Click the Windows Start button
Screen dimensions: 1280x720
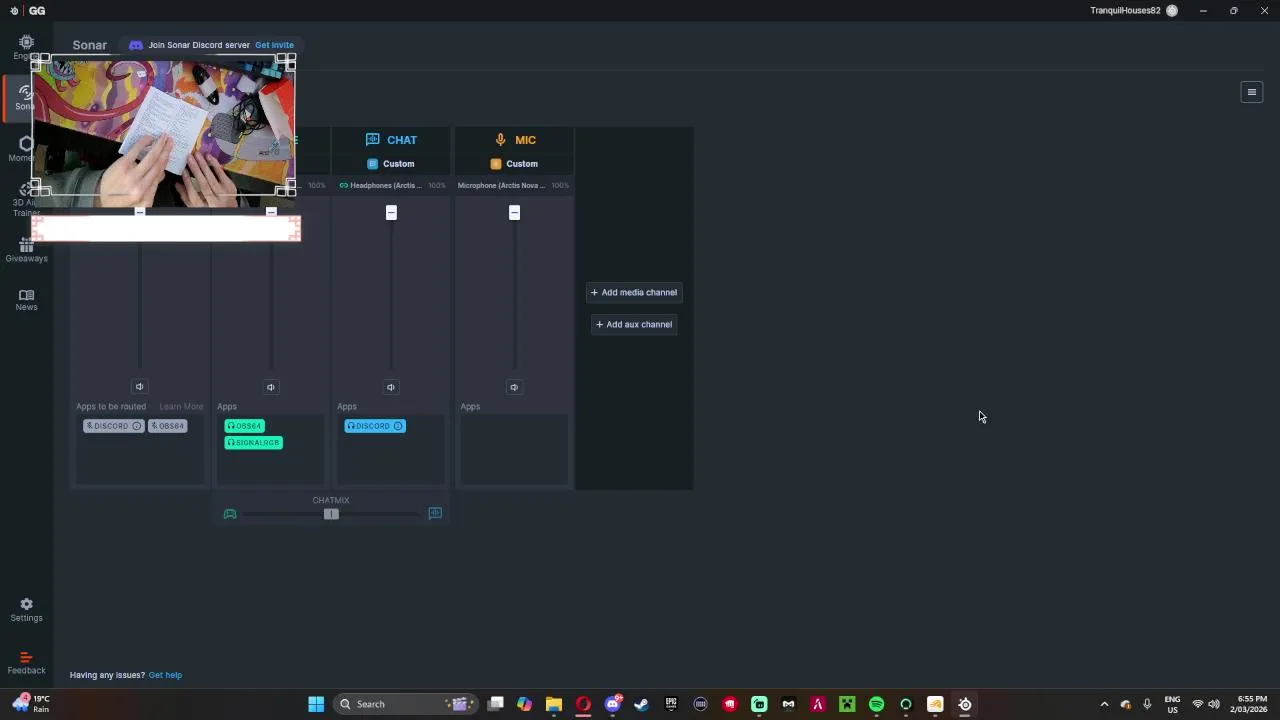pos(316,704)
